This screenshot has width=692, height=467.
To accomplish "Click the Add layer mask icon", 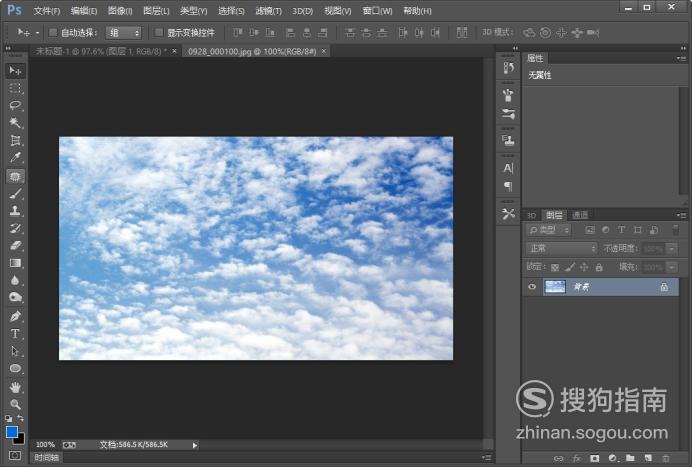I will pos(594,459).
